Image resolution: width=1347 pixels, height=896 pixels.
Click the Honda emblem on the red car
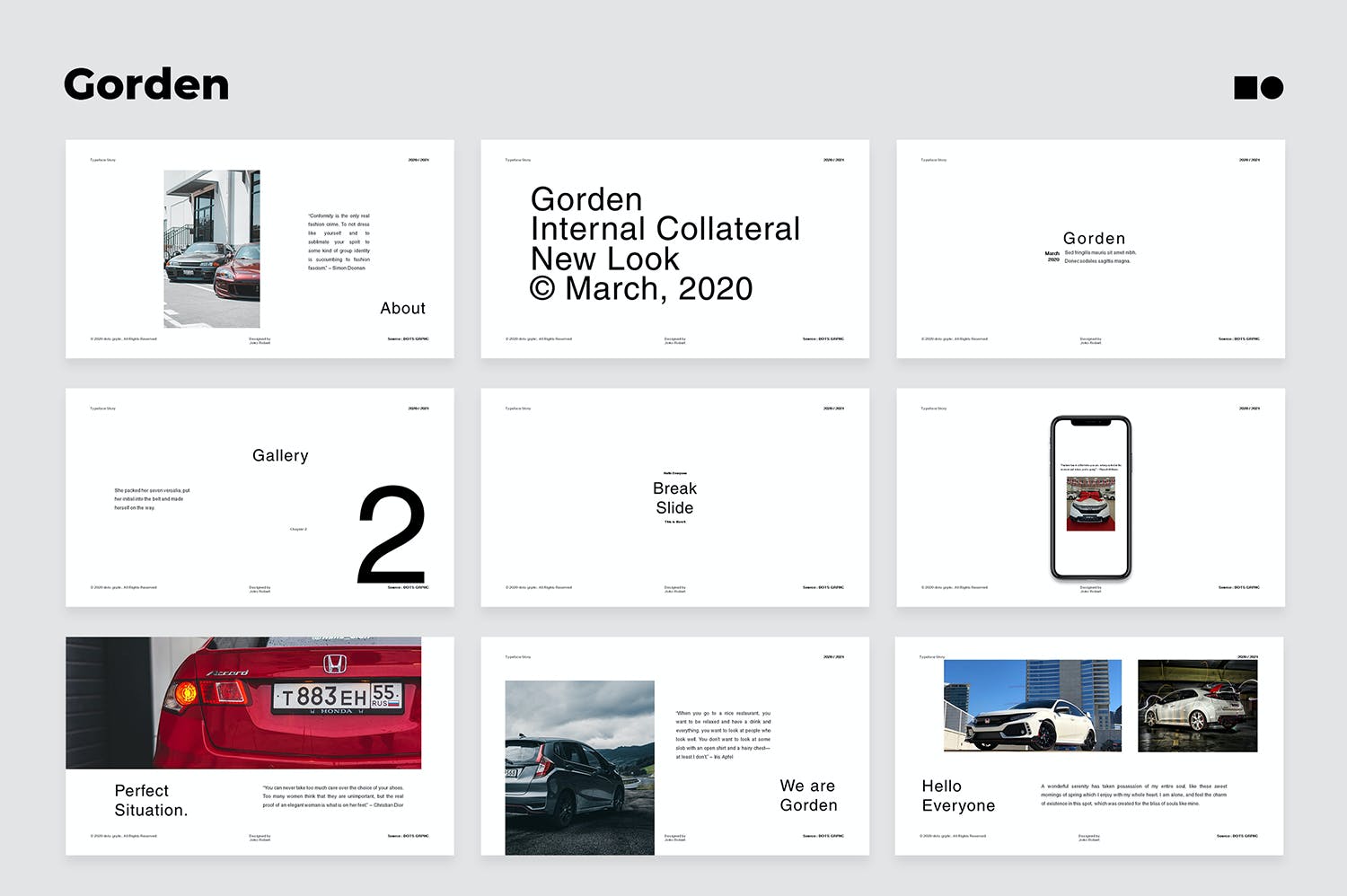click(x=334, y=663)
